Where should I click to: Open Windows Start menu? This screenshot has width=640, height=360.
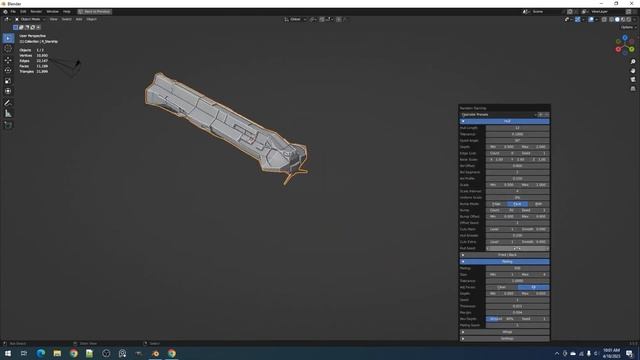[x=8, y=353]
